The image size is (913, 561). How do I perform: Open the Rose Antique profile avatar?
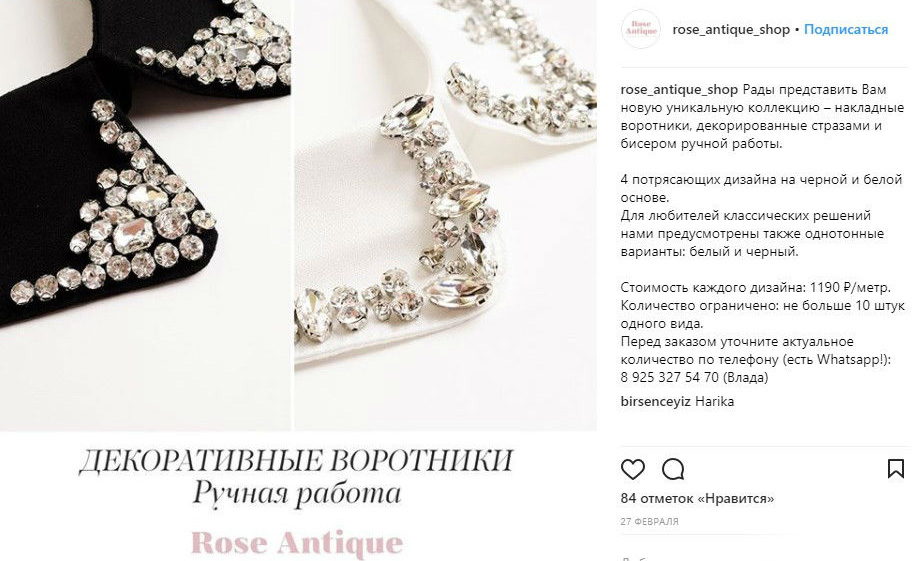[641, 29]
